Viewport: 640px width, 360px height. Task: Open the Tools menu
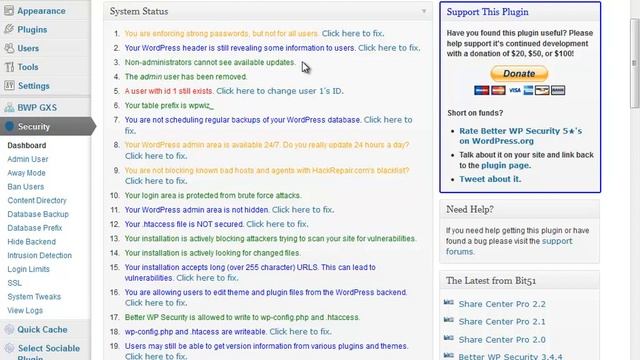click(x=28, y=67)
